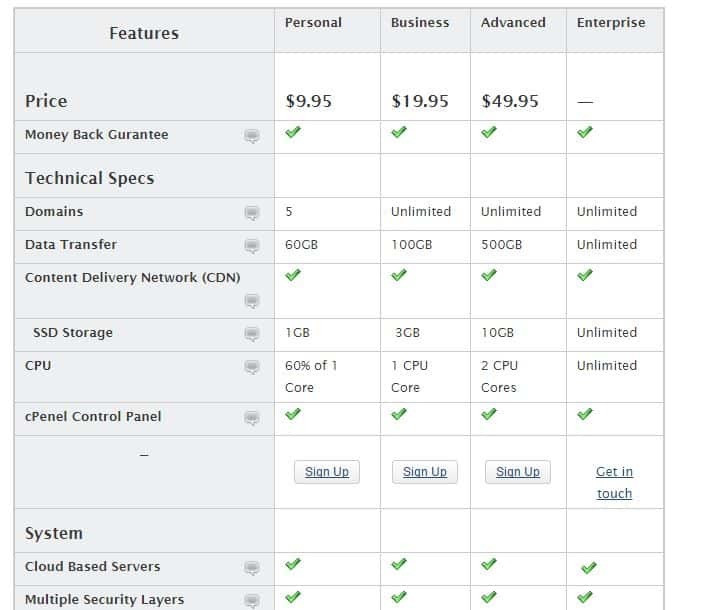
Task: Click the Money Back Gurantee info bubble icon
Action: (x=252, y=136)
